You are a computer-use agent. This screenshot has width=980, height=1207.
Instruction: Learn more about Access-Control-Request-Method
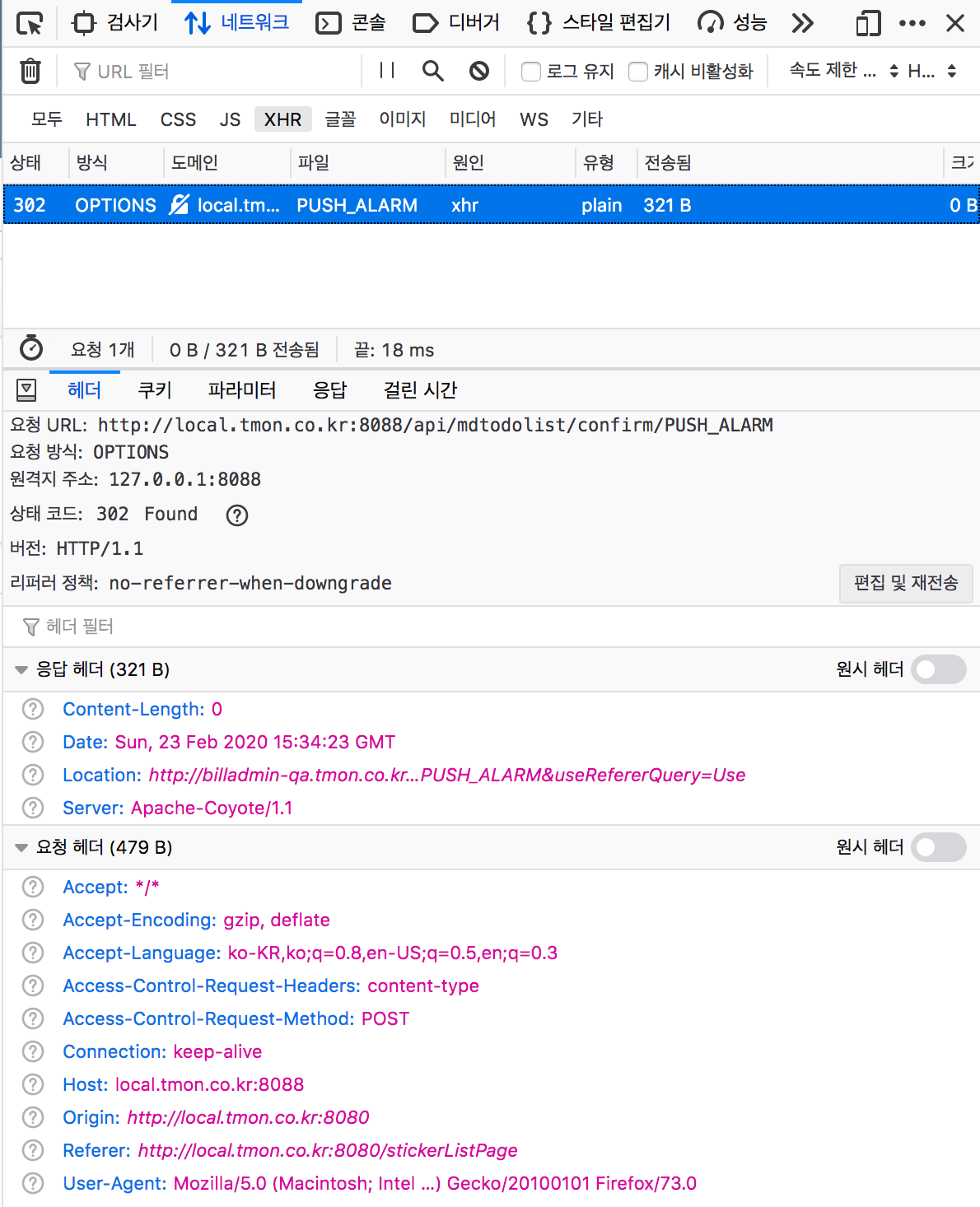click(33, 1018)
